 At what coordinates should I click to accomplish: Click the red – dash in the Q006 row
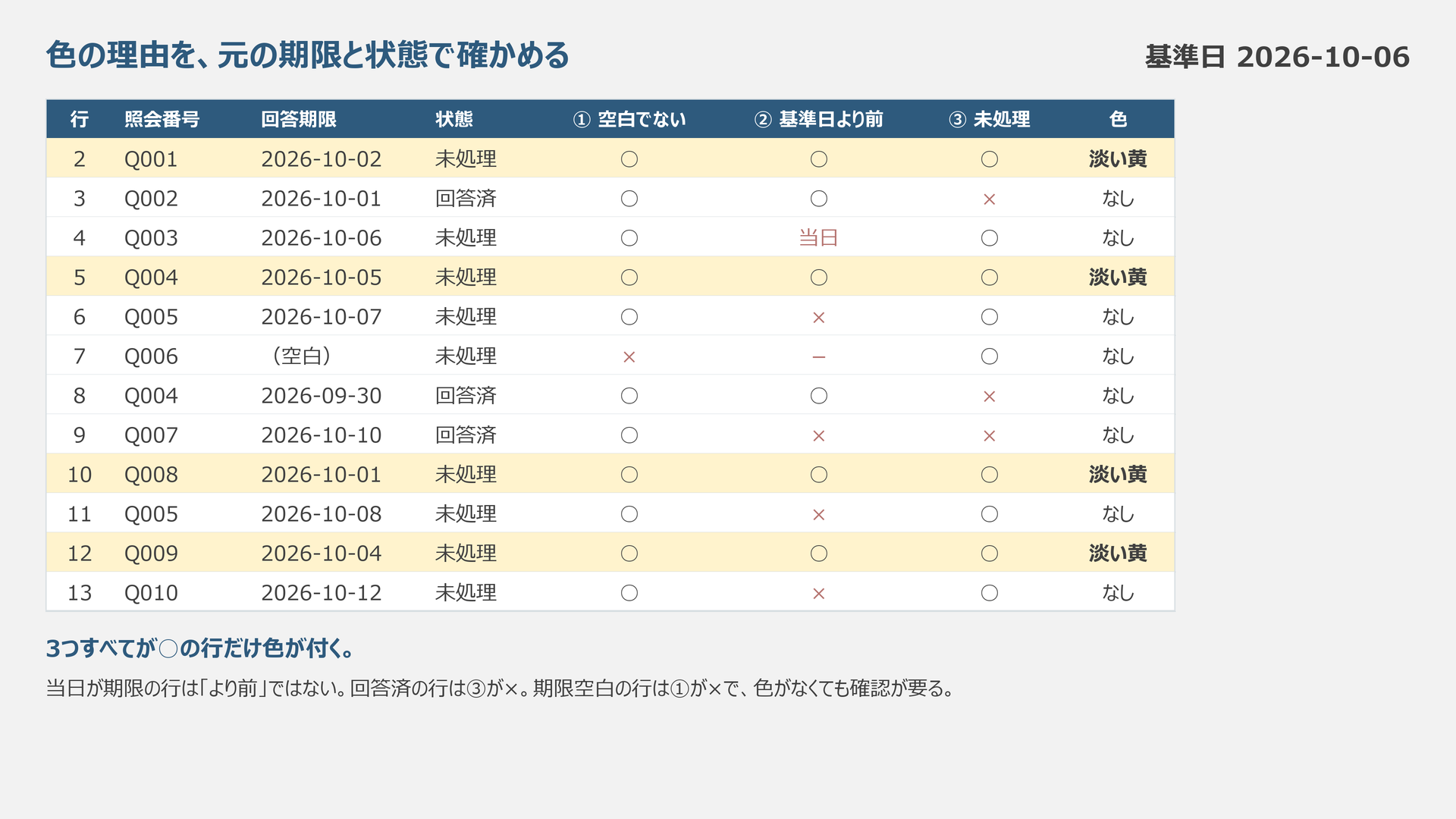pos(818,357)
